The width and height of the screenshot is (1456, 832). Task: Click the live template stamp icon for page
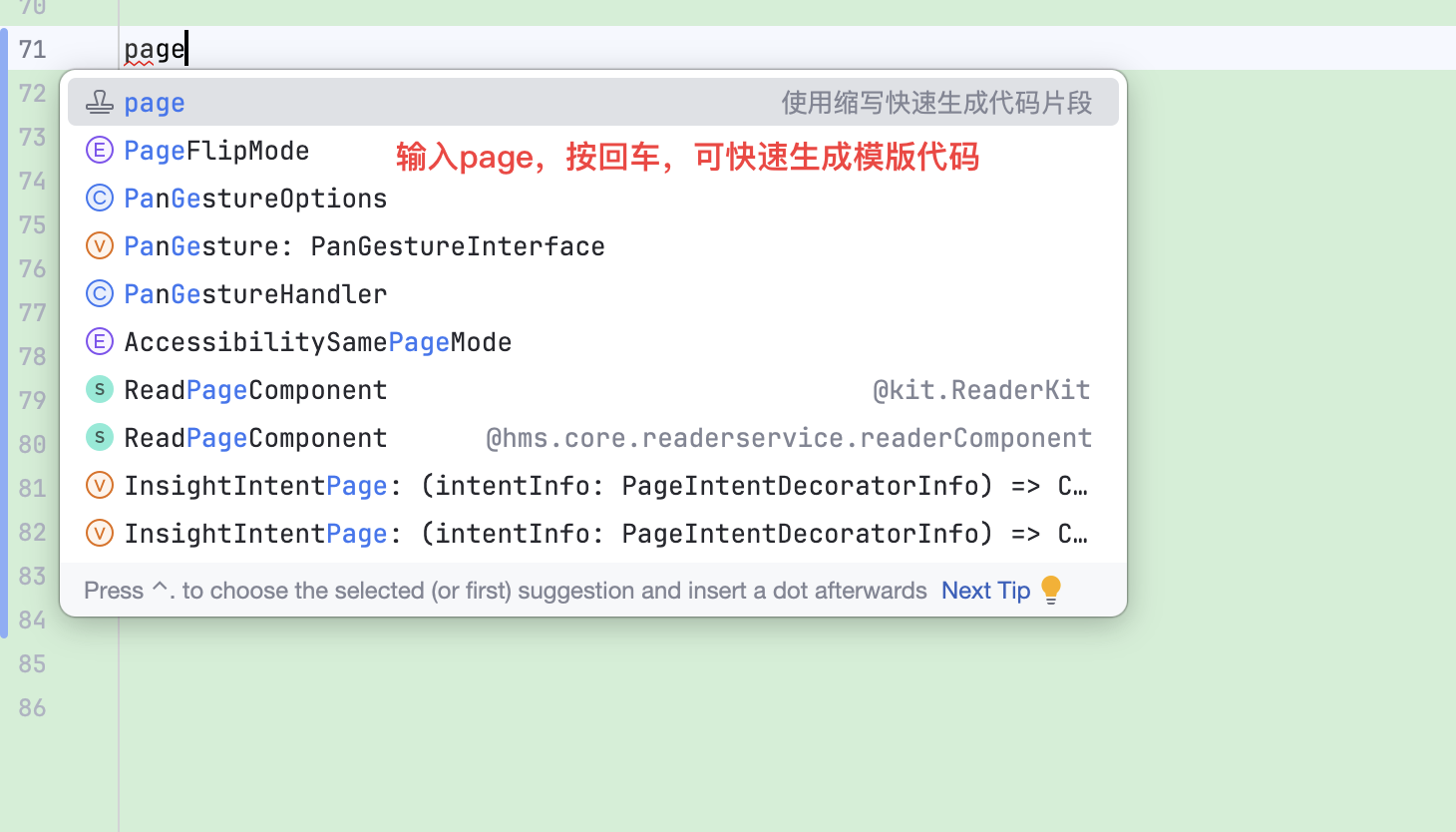(x=99, y=102)
